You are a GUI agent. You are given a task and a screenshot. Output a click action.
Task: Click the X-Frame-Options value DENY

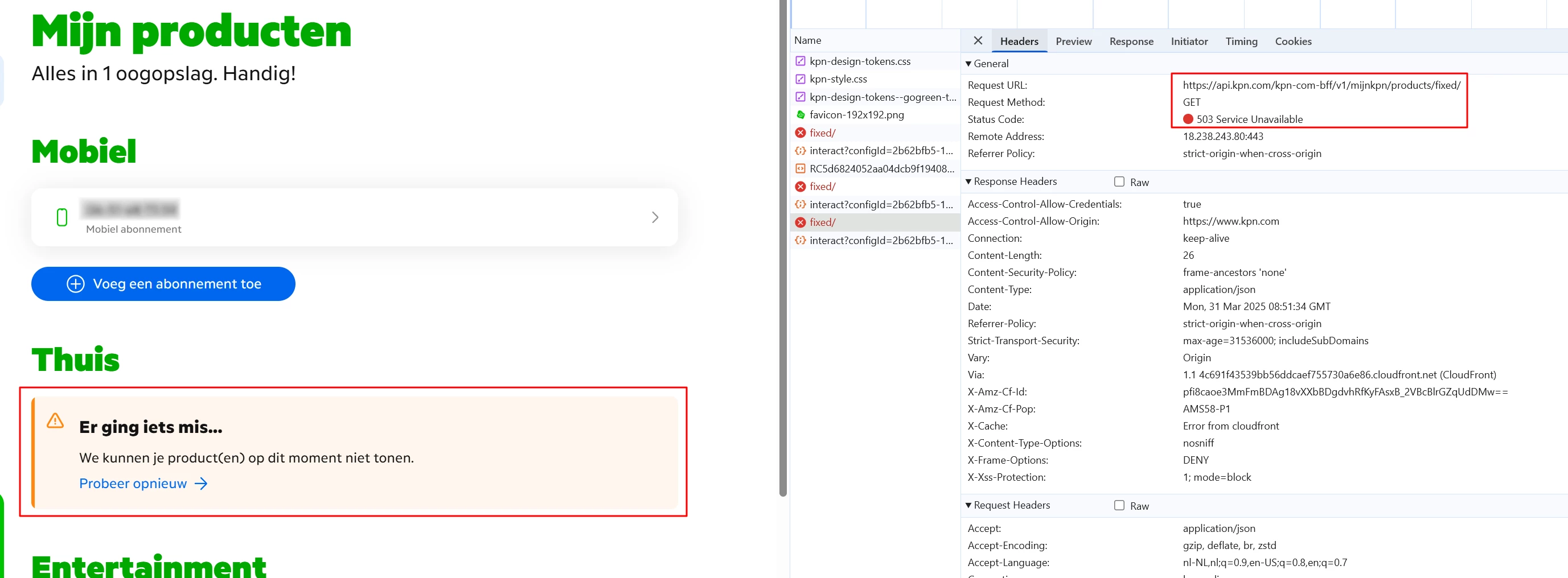click(x=1196, y=459)
